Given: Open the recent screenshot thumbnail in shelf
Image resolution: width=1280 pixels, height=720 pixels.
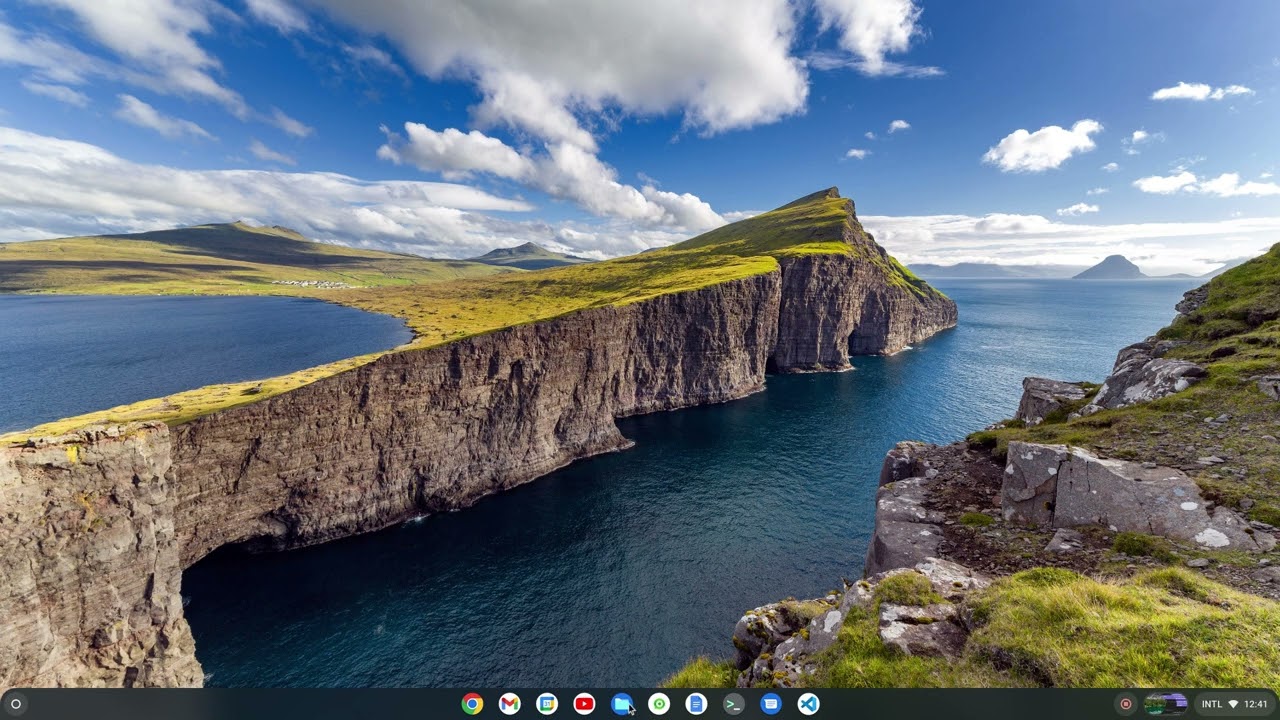Looking at the screenshot, I should 1166,704.
